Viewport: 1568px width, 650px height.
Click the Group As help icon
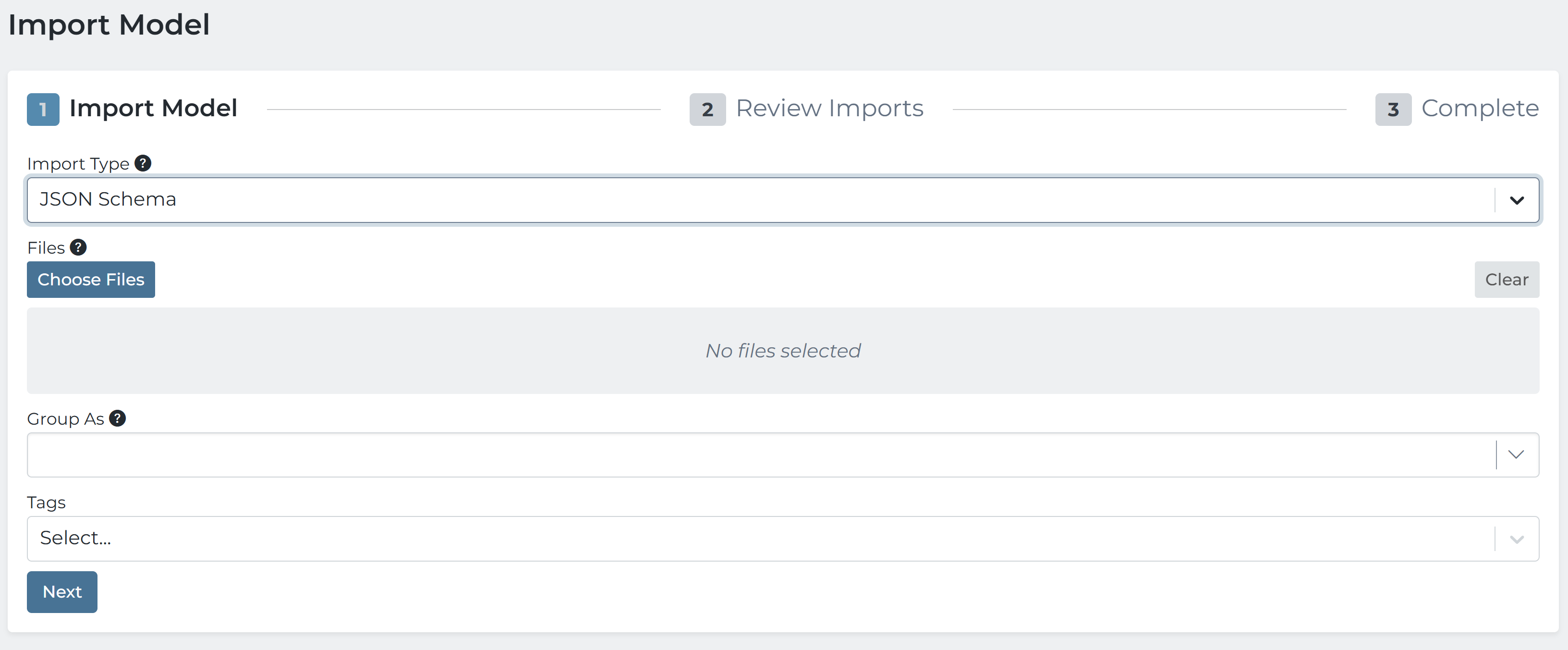click(117, 418)
